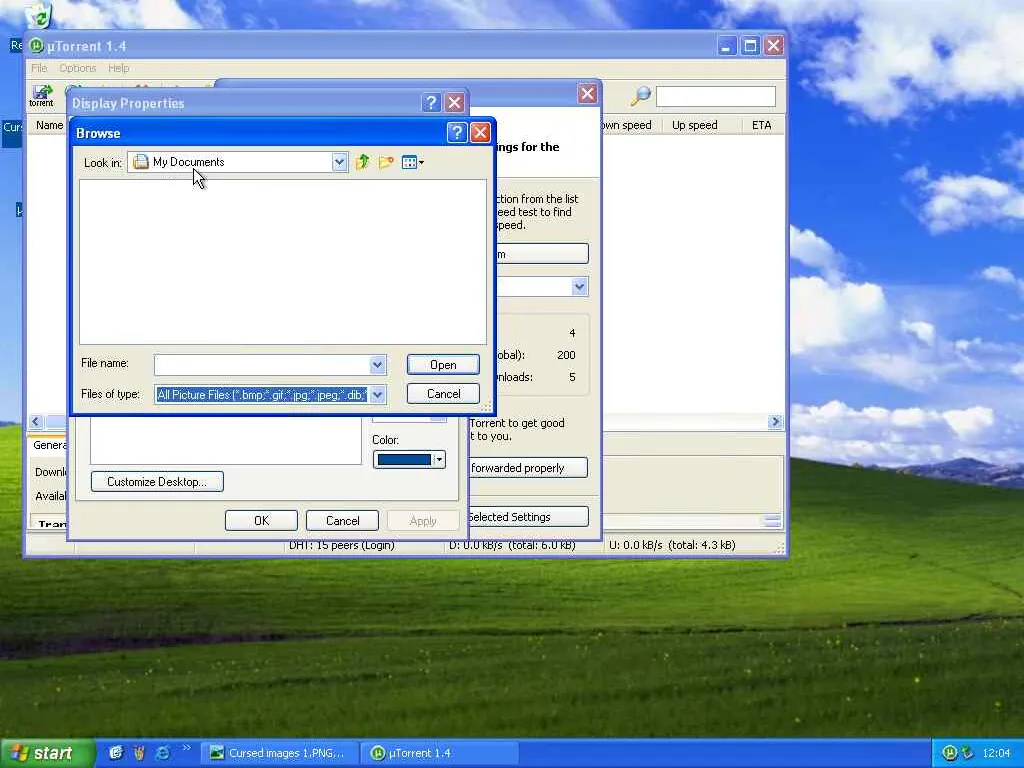Click 'U: 0.0 kB/s' upload status text
This screenshot has height=768, width=1024.
tap(672, 545)
